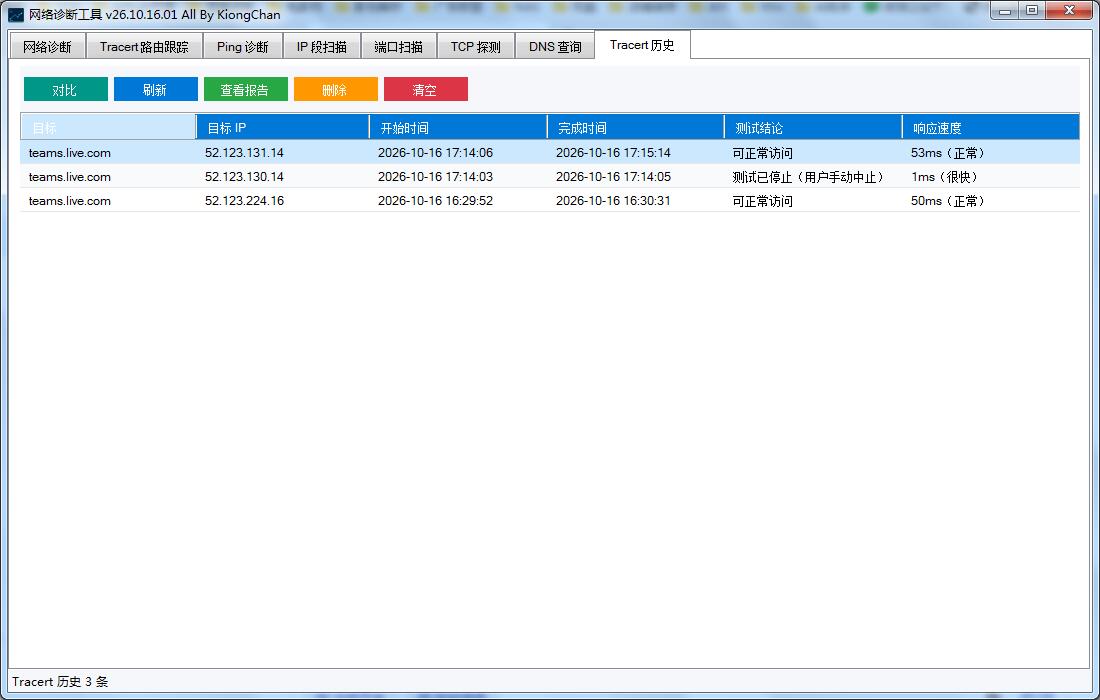Click the app icon in the title bar

15,14
